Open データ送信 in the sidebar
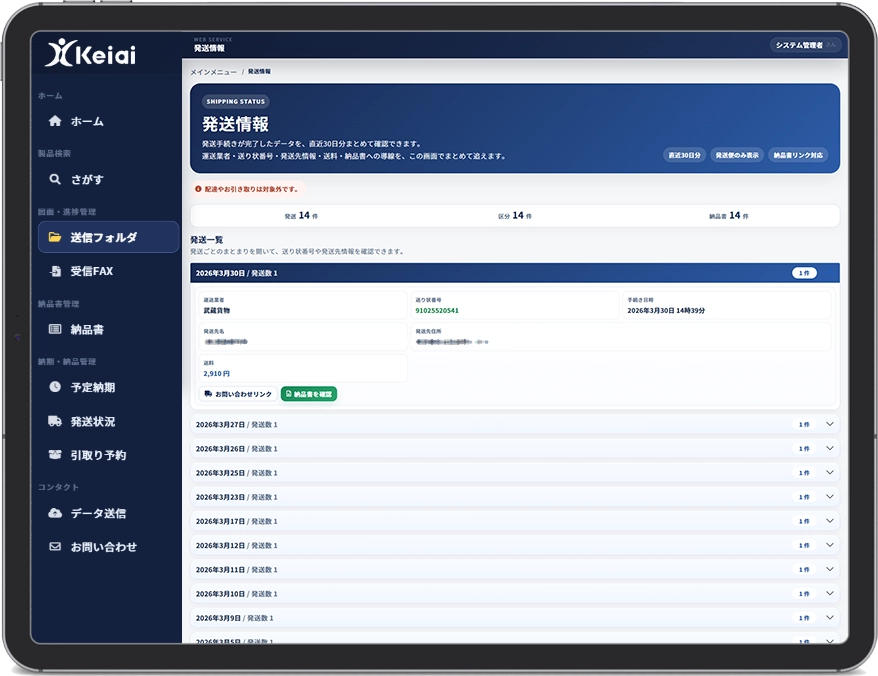The image size is (878, 676). pyautogui.click(x=109, y=513)
